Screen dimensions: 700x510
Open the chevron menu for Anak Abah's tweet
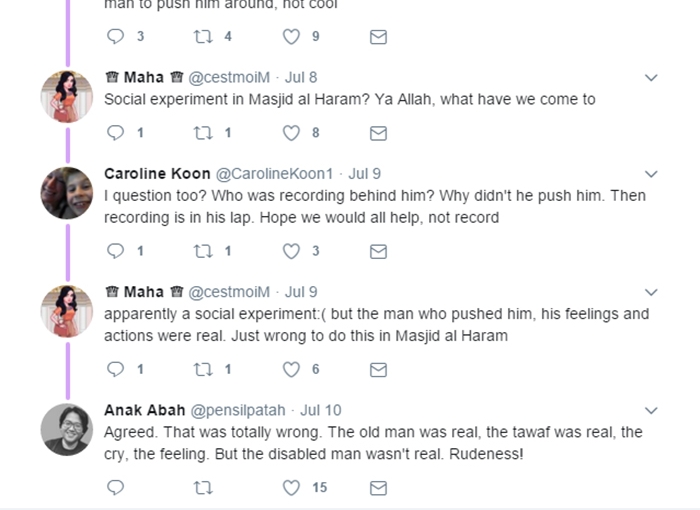pyautogui.click(x=651, y=410)
